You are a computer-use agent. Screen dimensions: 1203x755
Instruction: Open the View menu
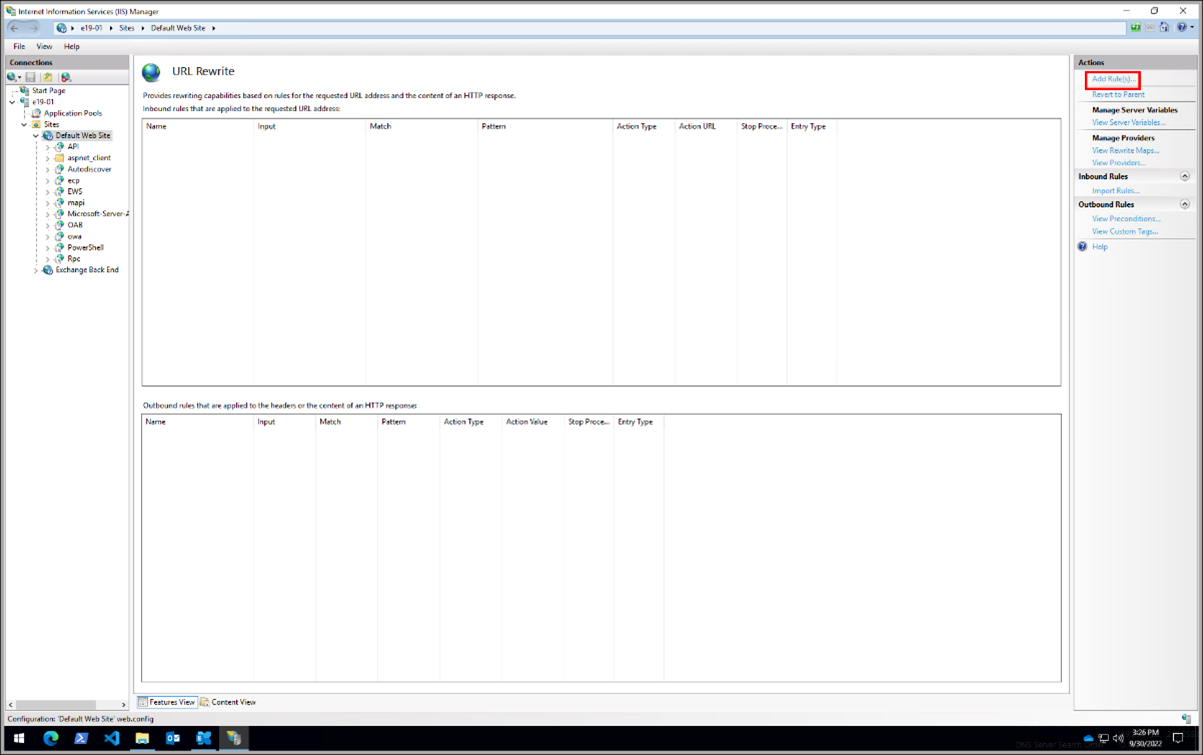click(44, 46)
